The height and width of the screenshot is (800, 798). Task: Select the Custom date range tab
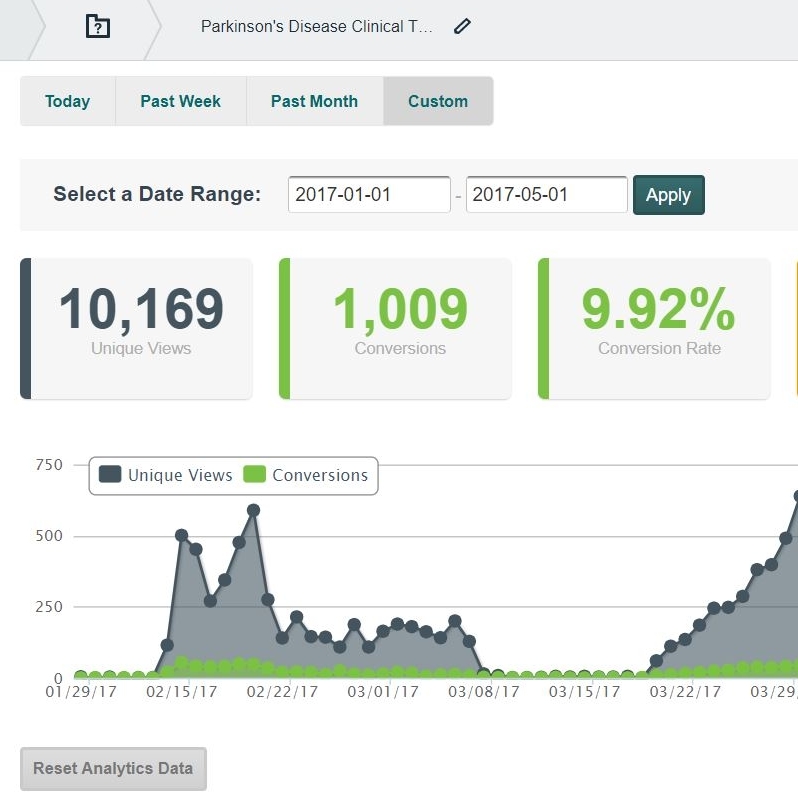(x=438, y=101)
